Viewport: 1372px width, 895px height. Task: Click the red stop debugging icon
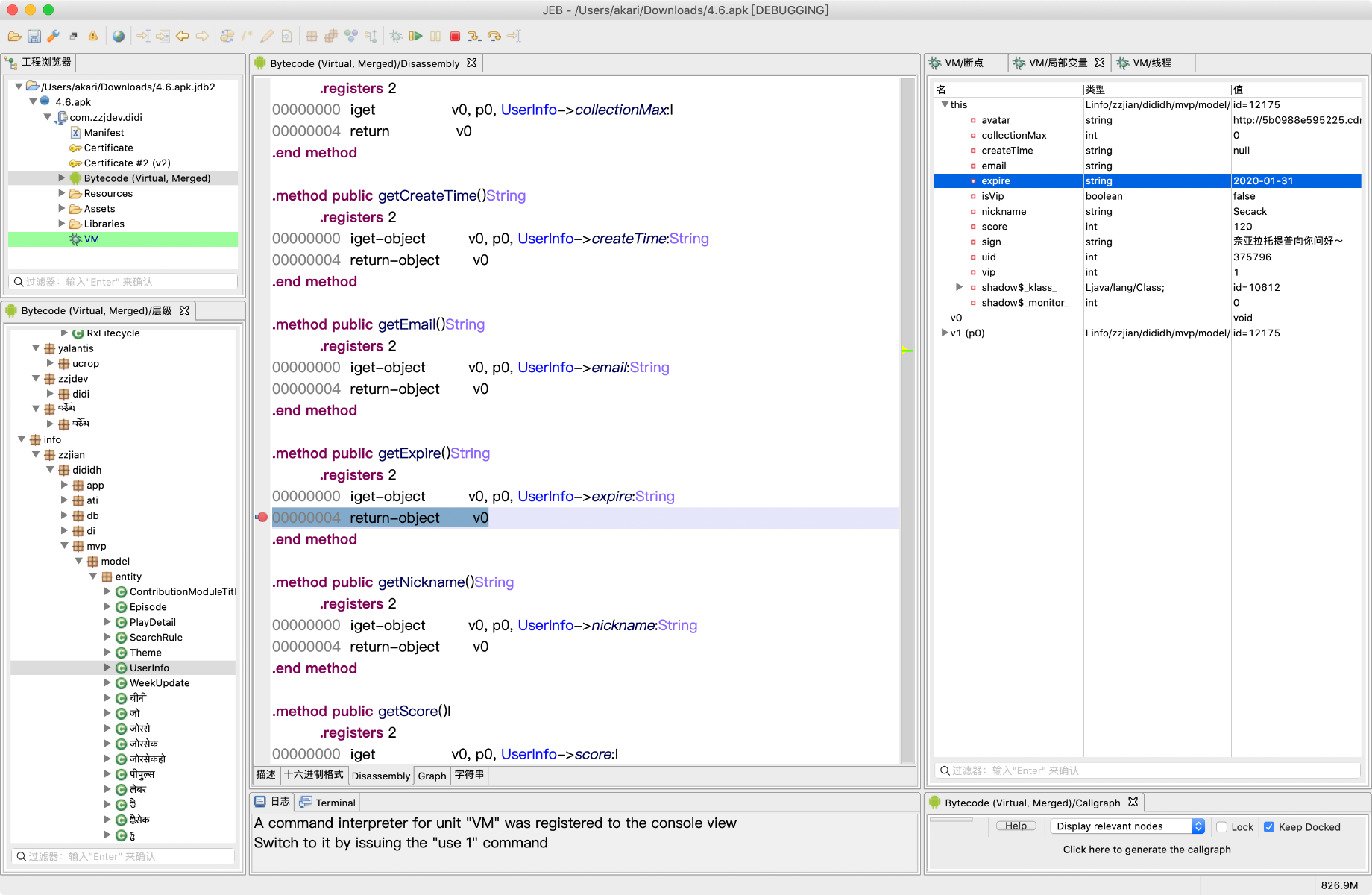(x=455, y=36)
